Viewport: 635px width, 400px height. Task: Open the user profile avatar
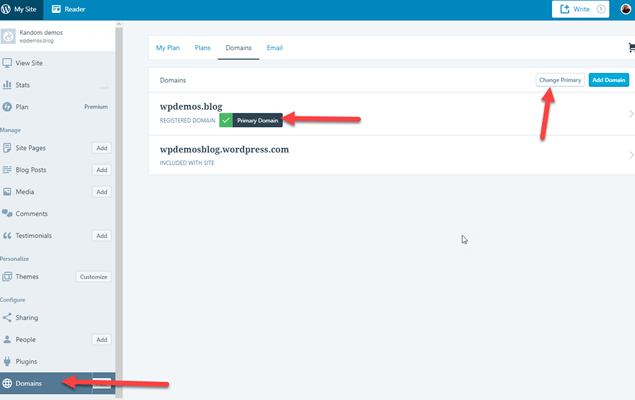[x=626, y=9]
